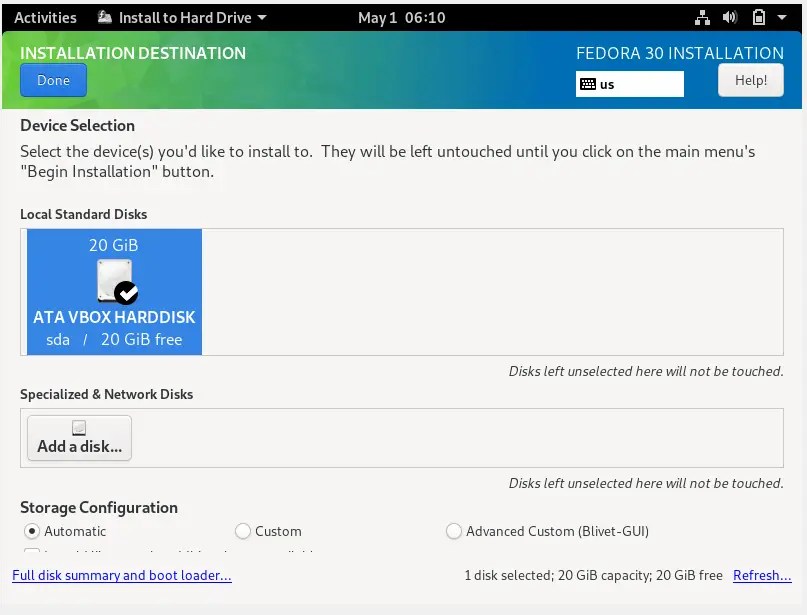
Task: Choose the Custom storage configuration option
Action: point(242,531)
